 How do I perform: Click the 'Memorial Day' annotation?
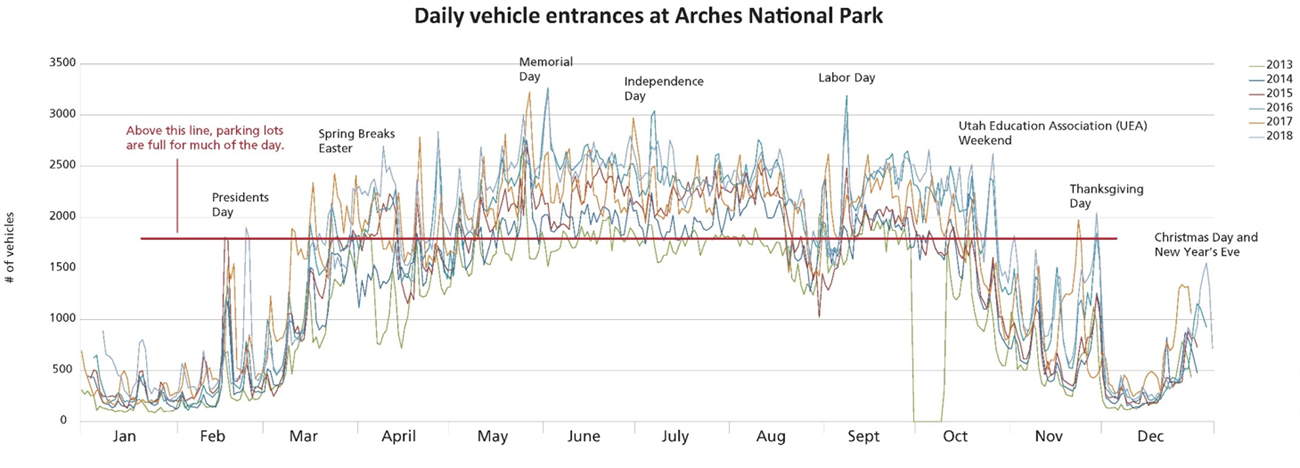tap(545, 68)
